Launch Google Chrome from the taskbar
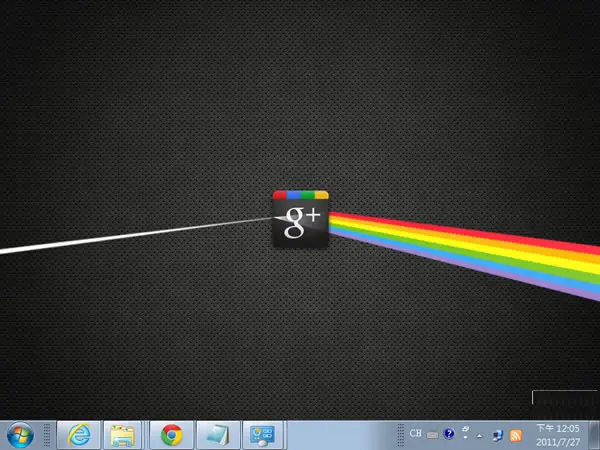This screenshot has height=450, width=600. click(171, 435)
